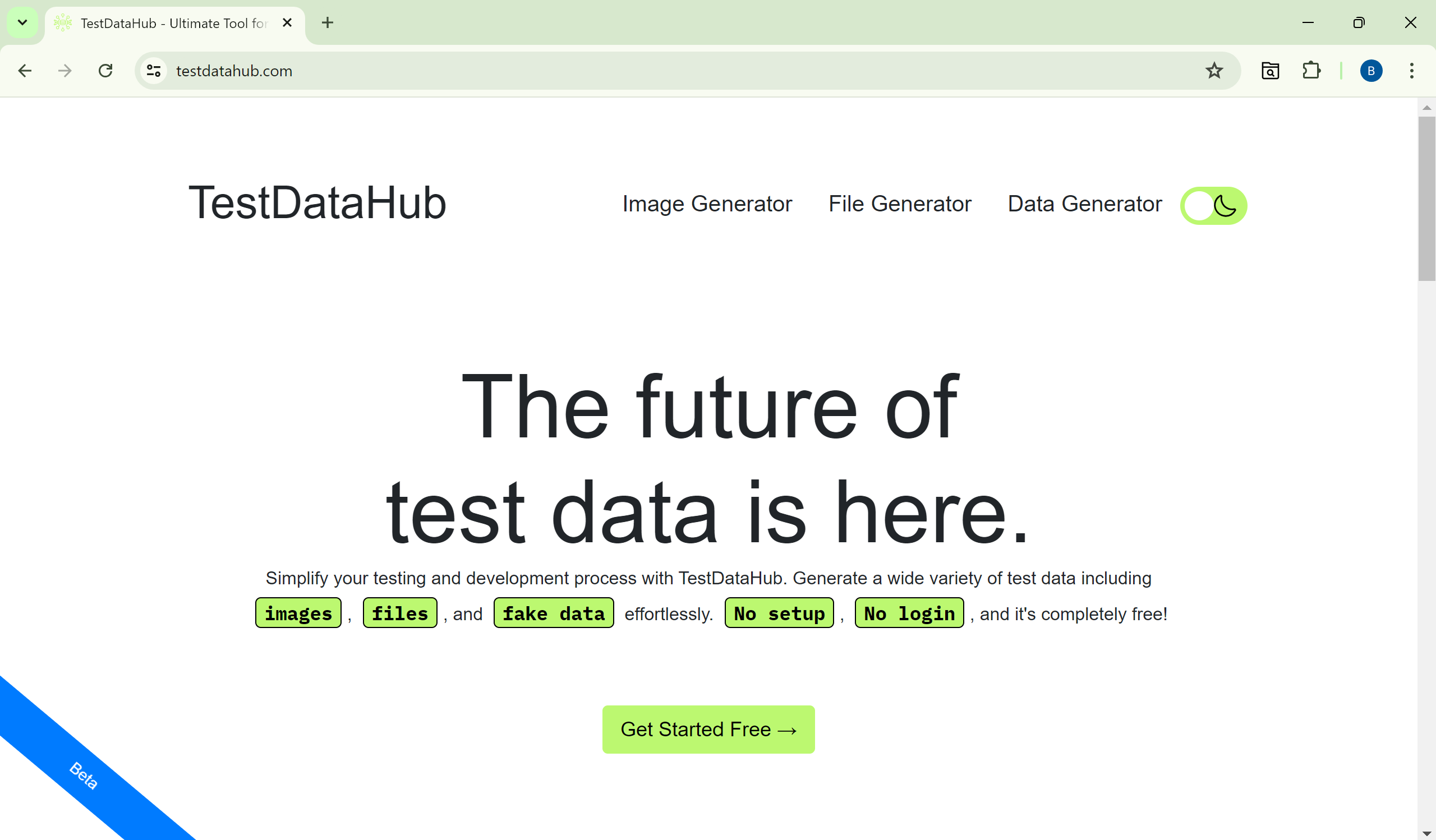The width and height of the screenshot is (1436, 840).
Task: Click the scrollbar up arrow
Action: click(1427, 108)
